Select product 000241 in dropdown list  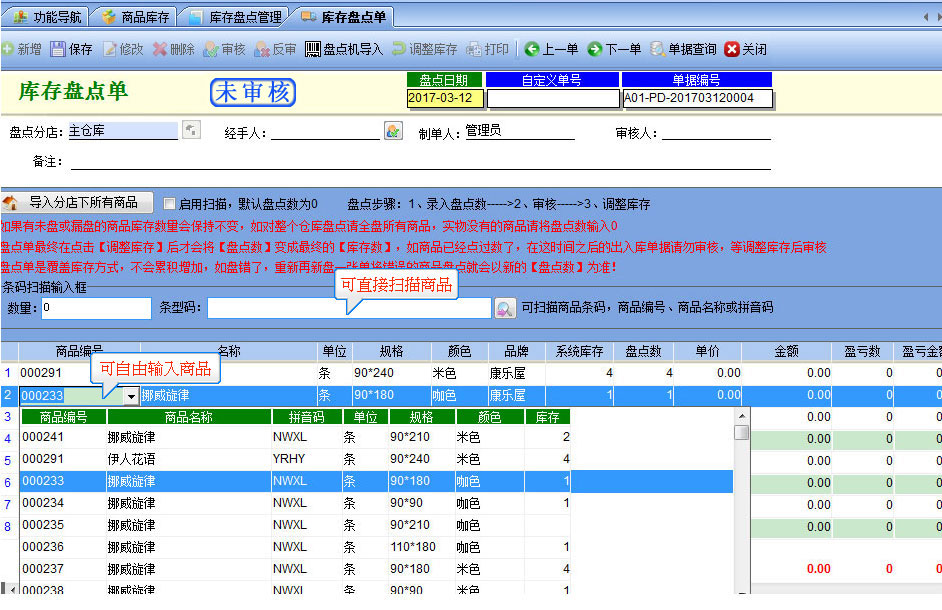[43, 437]
